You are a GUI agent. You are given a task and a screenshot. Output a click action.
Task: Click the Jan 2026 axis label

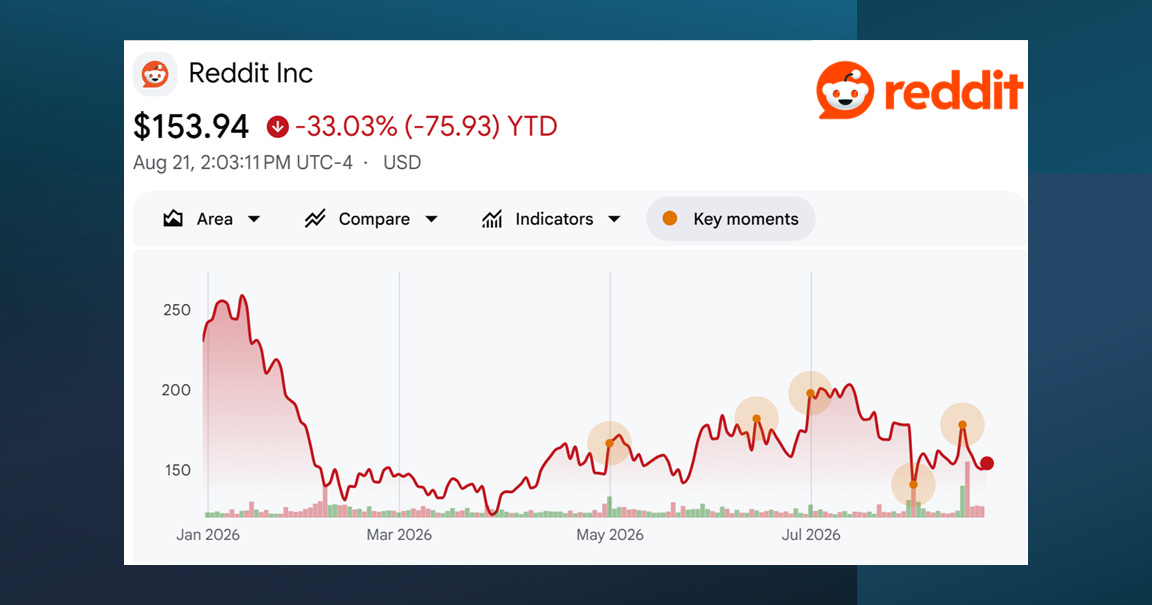208,535
